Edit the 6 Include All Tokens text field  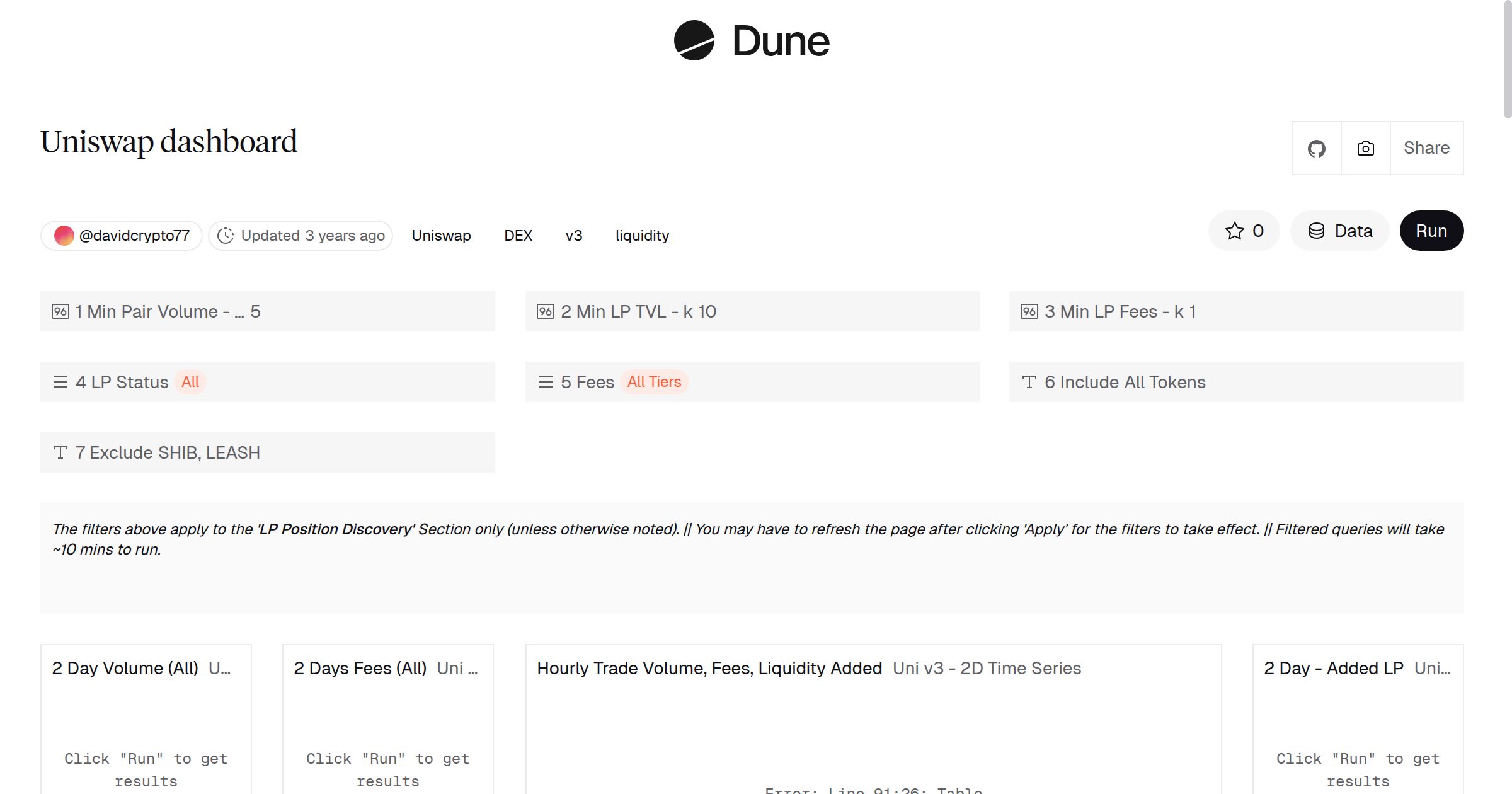pos(1236,382)
